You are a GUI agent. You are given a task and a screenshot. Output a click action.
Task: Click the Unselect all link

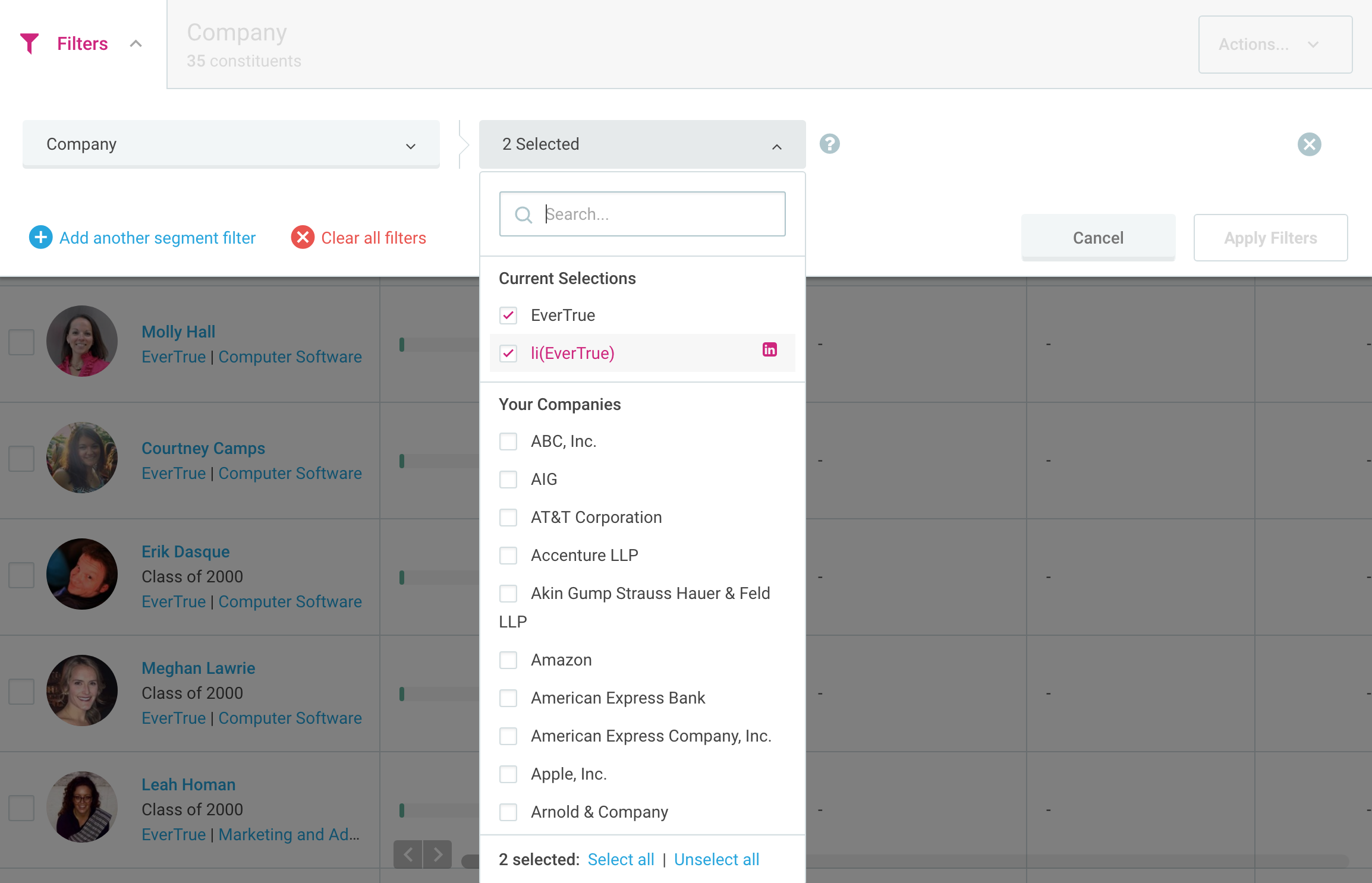(716, 860)
